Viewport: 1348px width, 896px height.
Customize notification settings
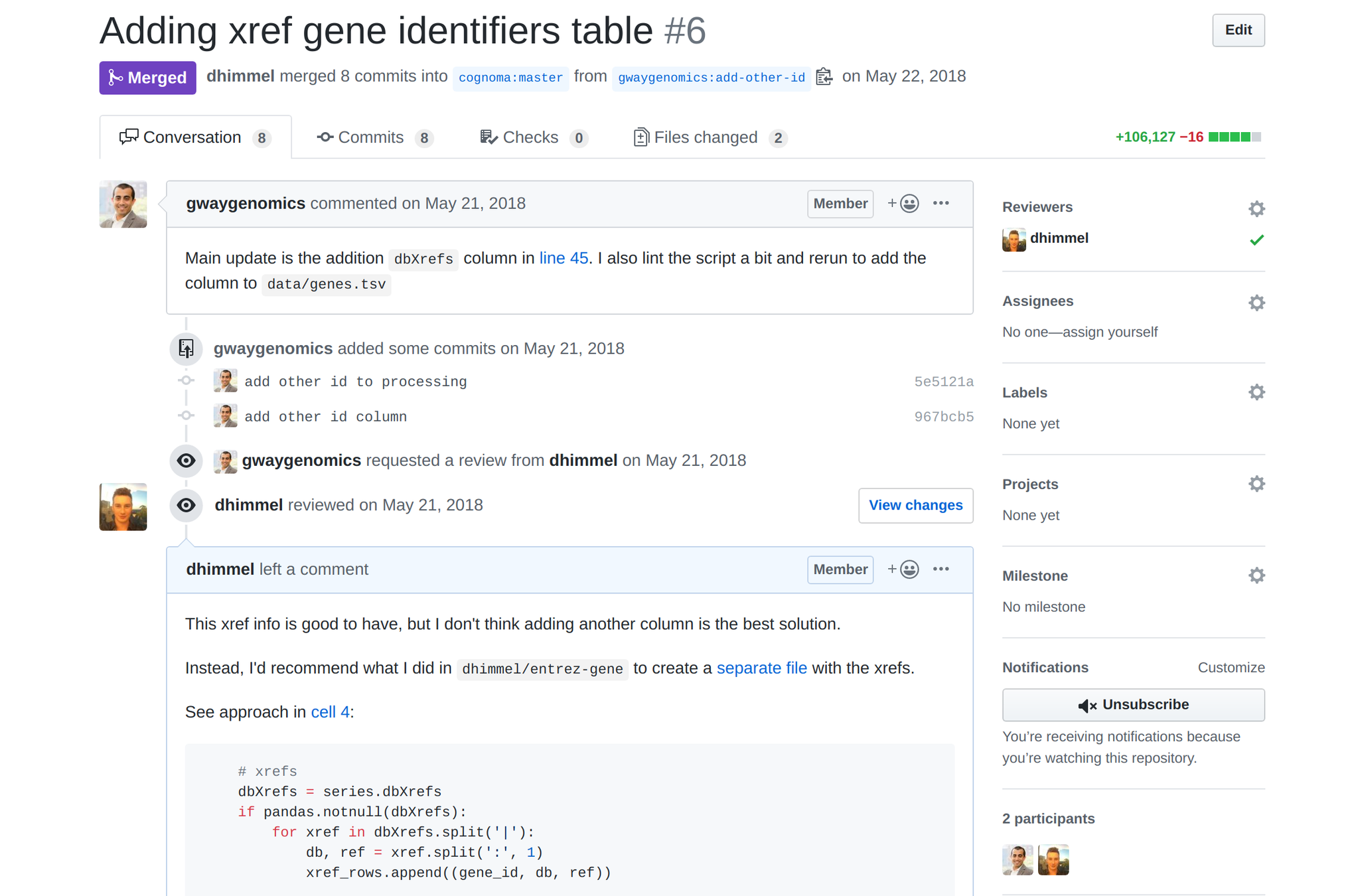tap(1231, 668)
